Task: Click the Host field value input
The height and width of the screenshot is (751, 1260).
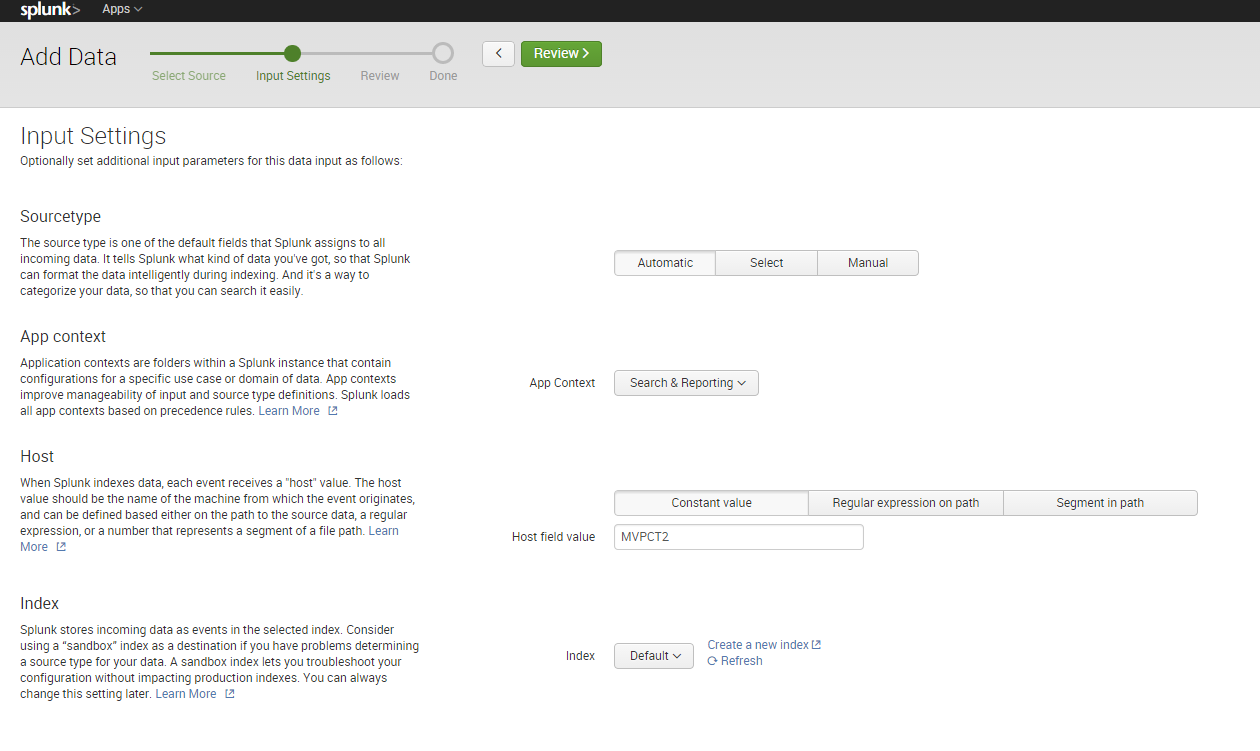Action: coord(739,537)
